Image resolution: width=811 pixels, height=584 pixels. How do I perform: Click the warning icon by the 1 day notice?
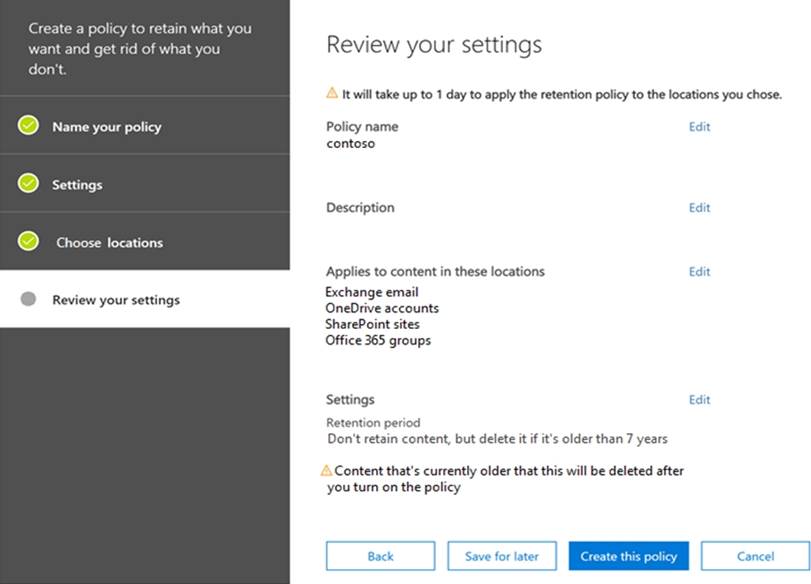click(332, 93)
